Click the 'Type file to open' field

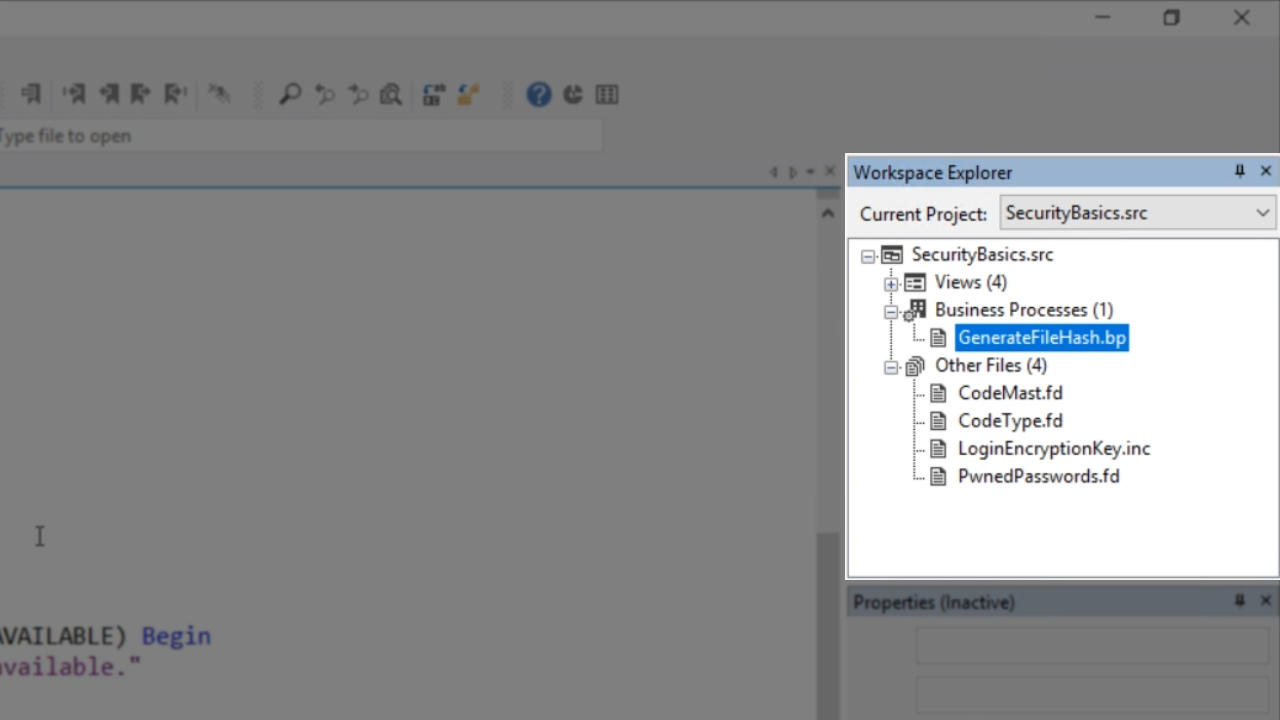coord(300,136)
